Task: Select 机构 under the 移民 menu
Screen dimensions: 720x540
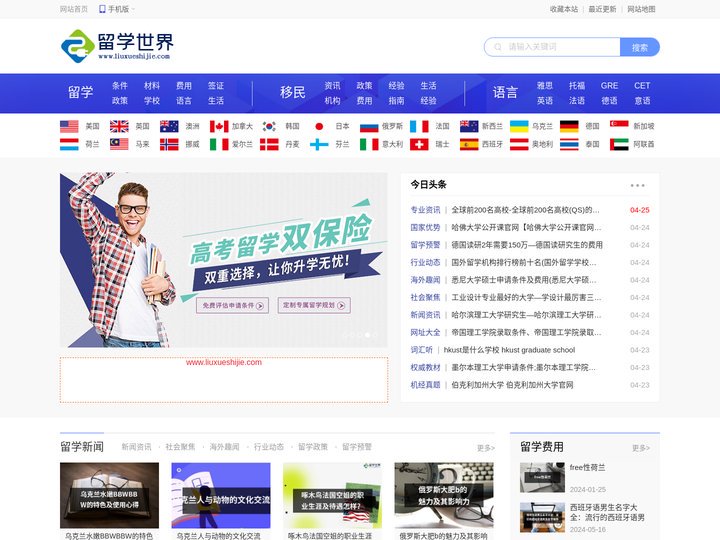Action: tap(332, 101)
